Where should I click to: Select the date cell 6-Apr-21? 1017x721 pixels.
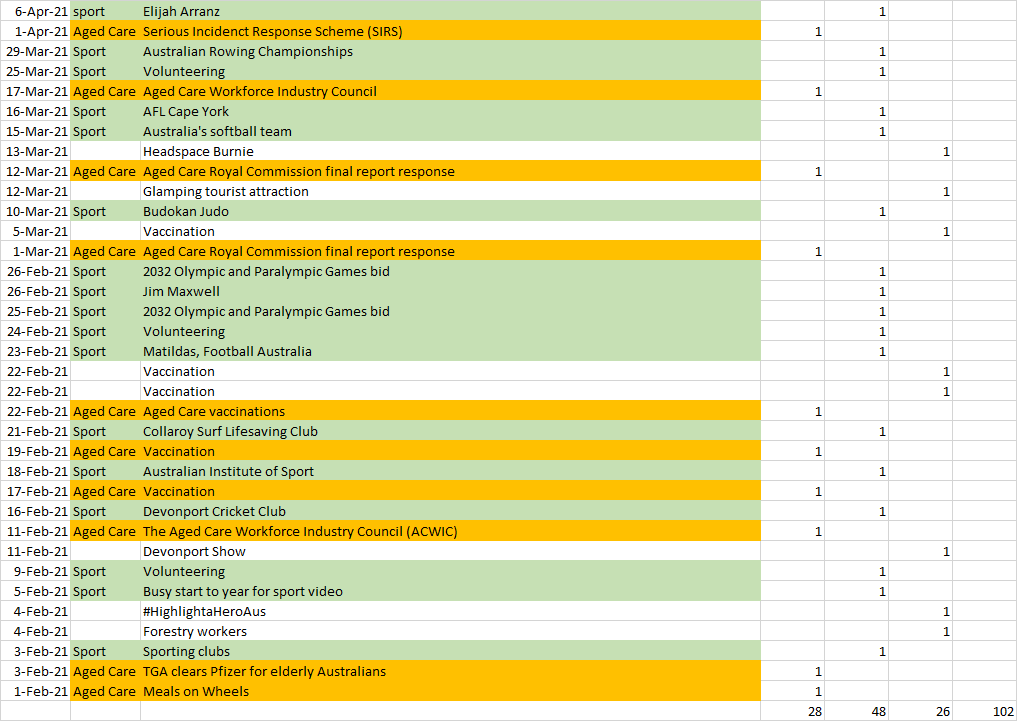[35, 11]
